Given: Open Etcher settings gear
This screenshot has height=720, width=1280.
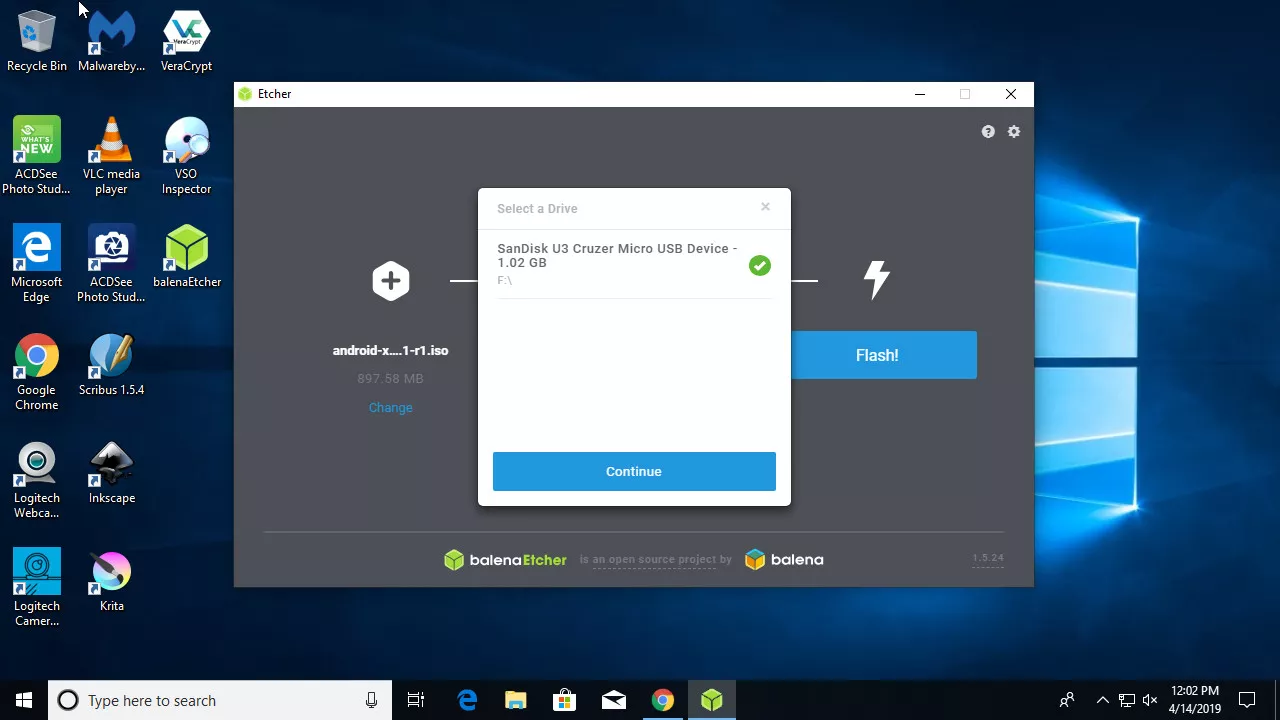Looking at the screenshot, I should point(1014,132).
